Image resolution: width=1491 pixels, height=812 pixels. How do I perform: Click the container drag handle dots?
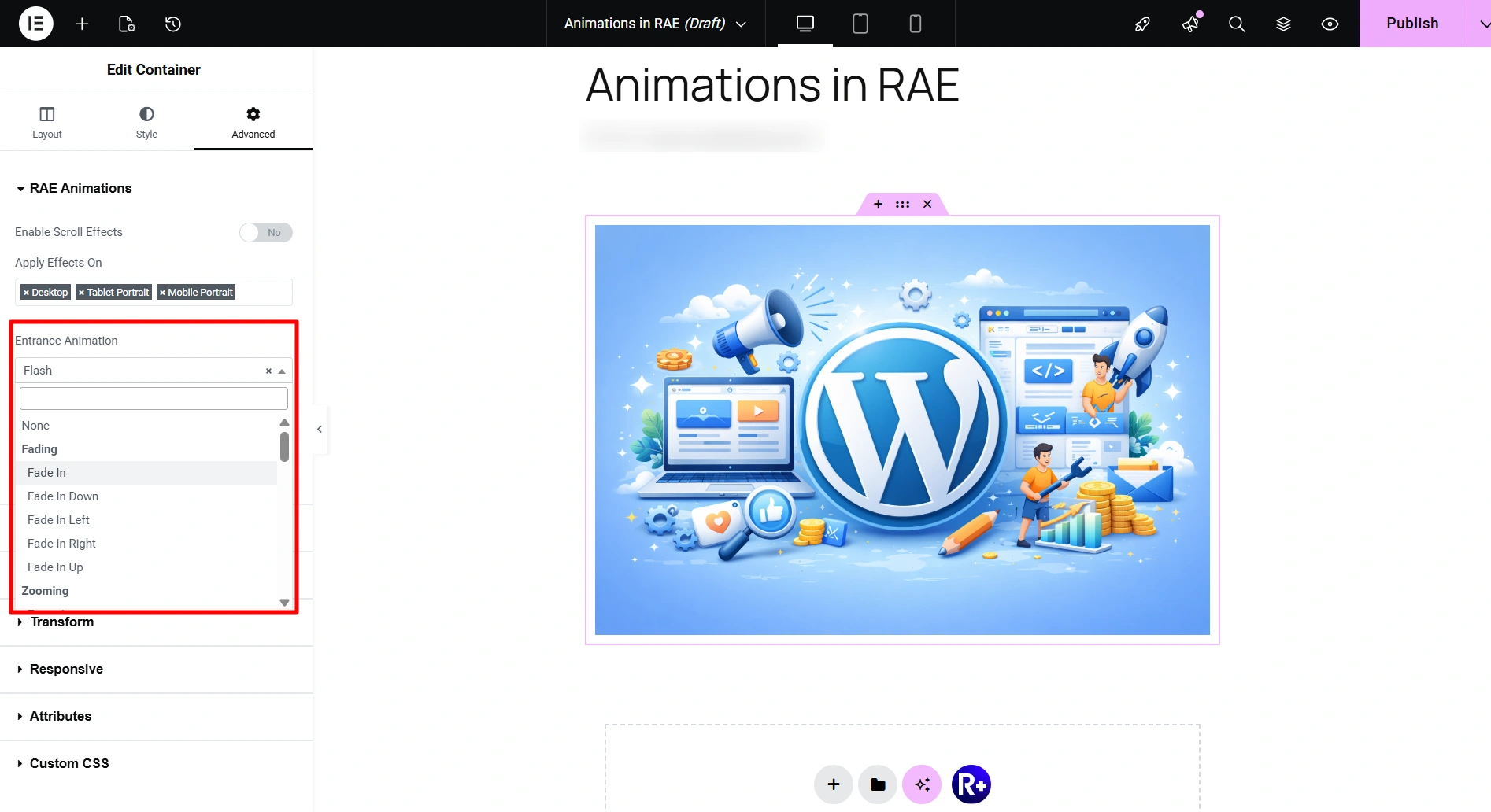[902, 204]
